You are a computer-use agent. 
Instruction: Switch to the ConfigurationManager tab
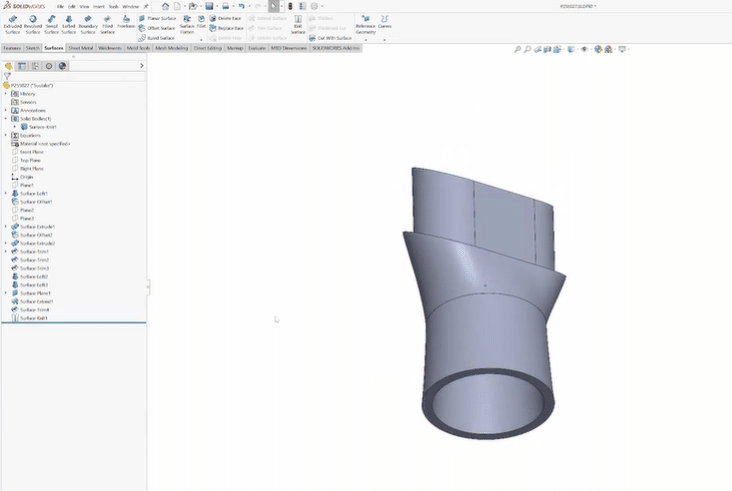click(x=35, y=66)
